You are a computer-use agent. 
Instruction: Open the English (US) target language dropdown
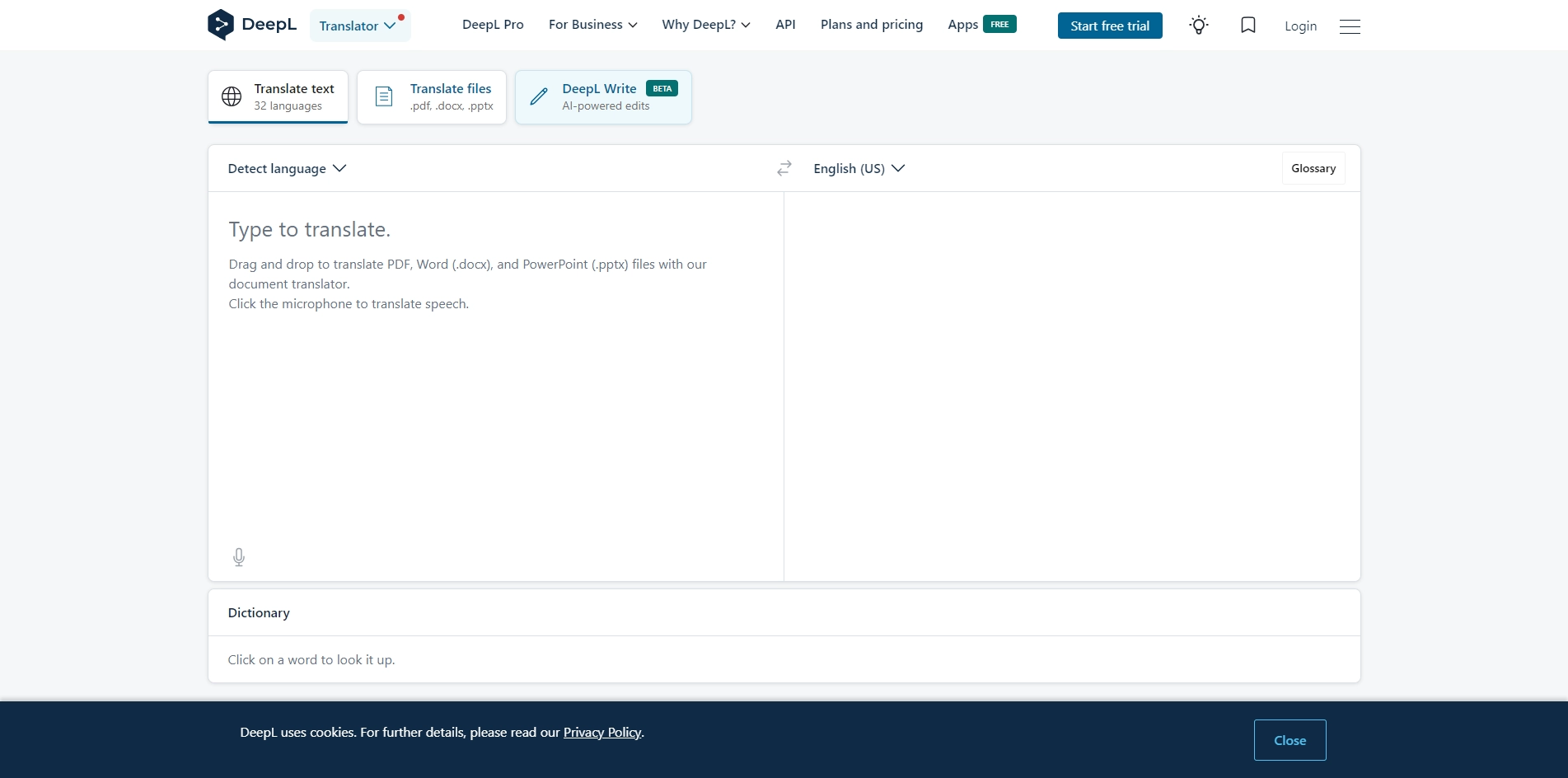[859, 168]
